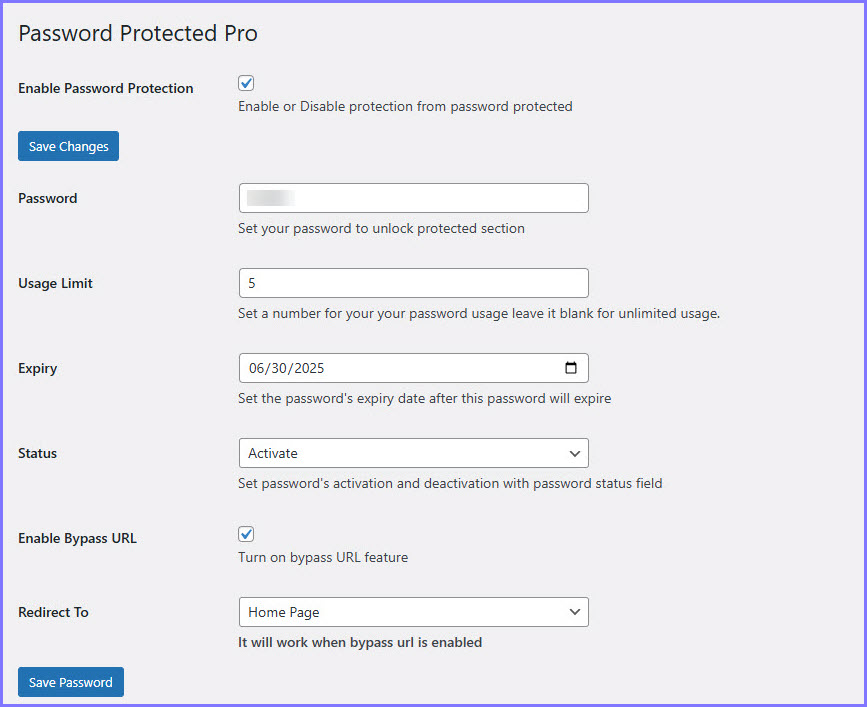The image size is (867, 707).
Task: Click the "Password" field label
Action: [48, 198]
